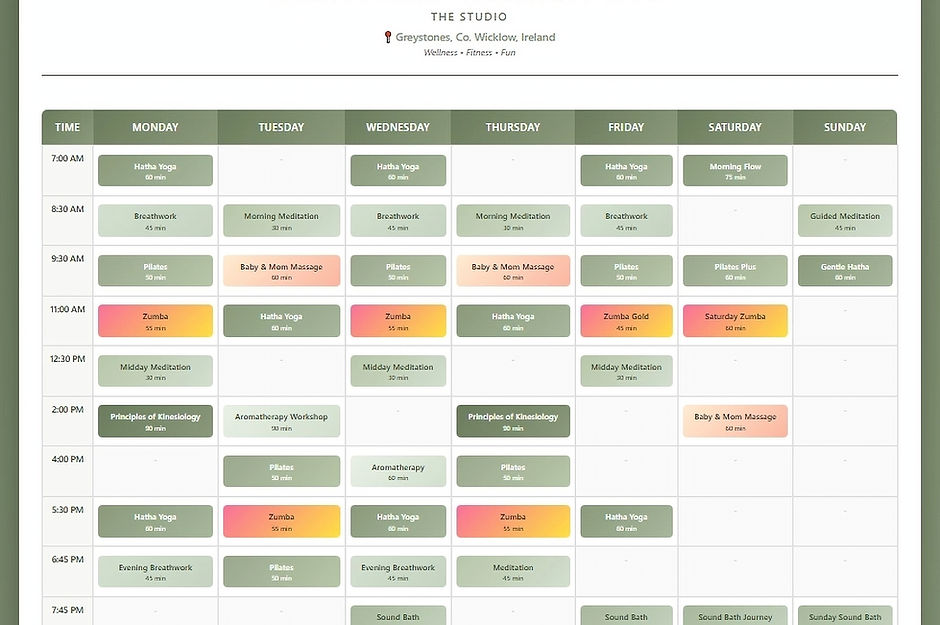
Task: Open Sunday Sound Bath class card
Action: tap(845, 617)
